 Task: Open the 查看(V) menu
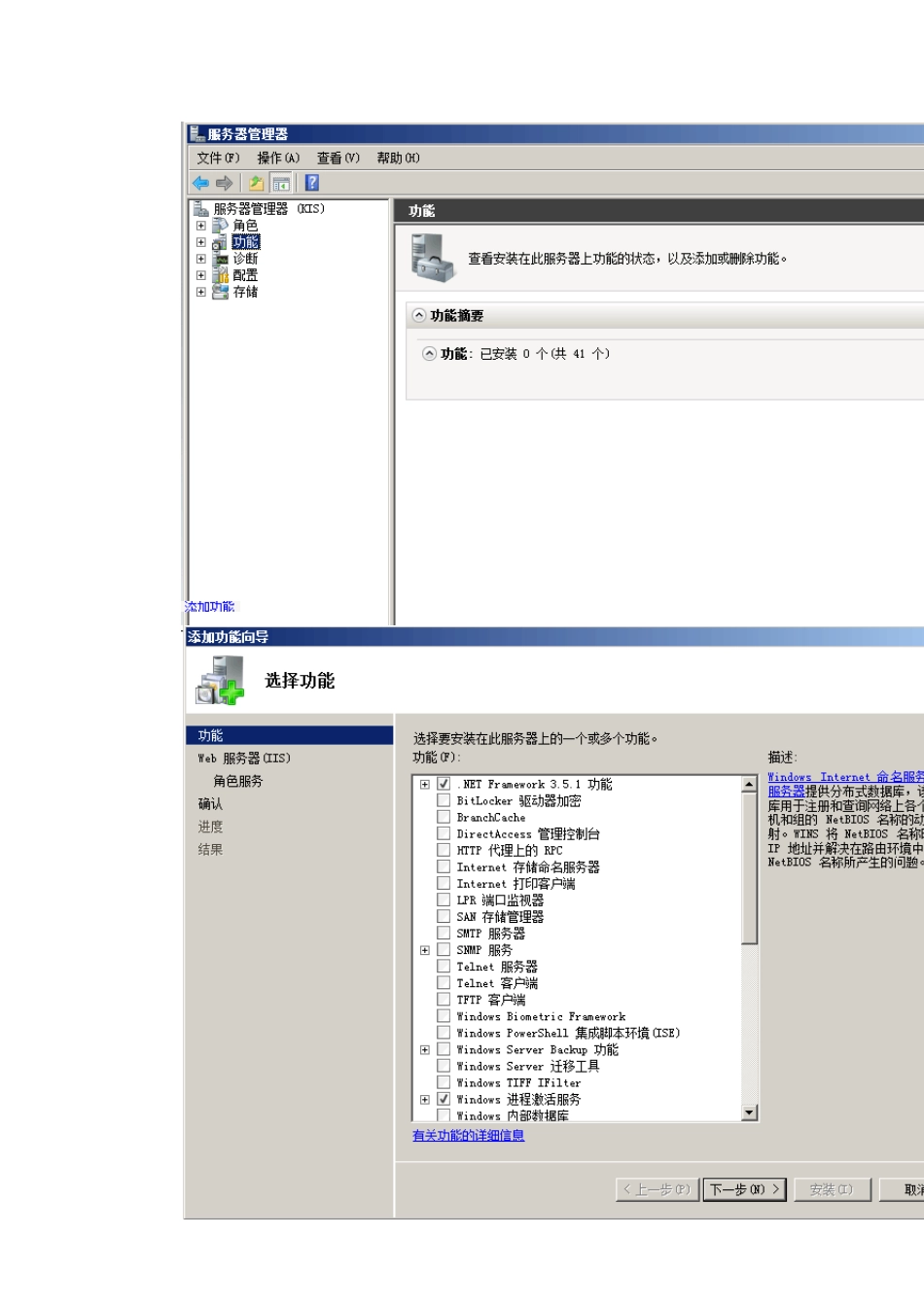(338, 158)
